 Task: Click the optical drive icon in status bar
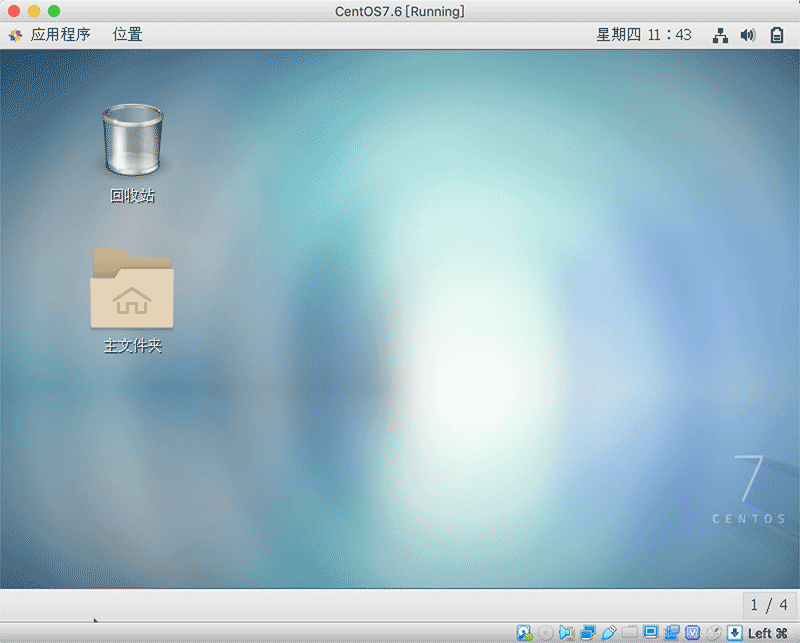(x=544, y=632)
